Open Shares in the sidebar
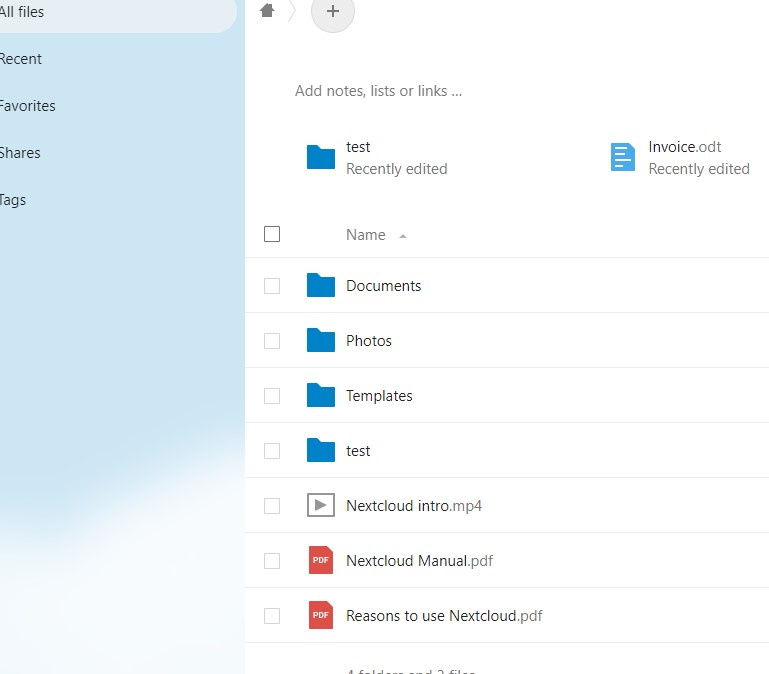The width and height of the screenshot is (769, 674). point(20,153)
